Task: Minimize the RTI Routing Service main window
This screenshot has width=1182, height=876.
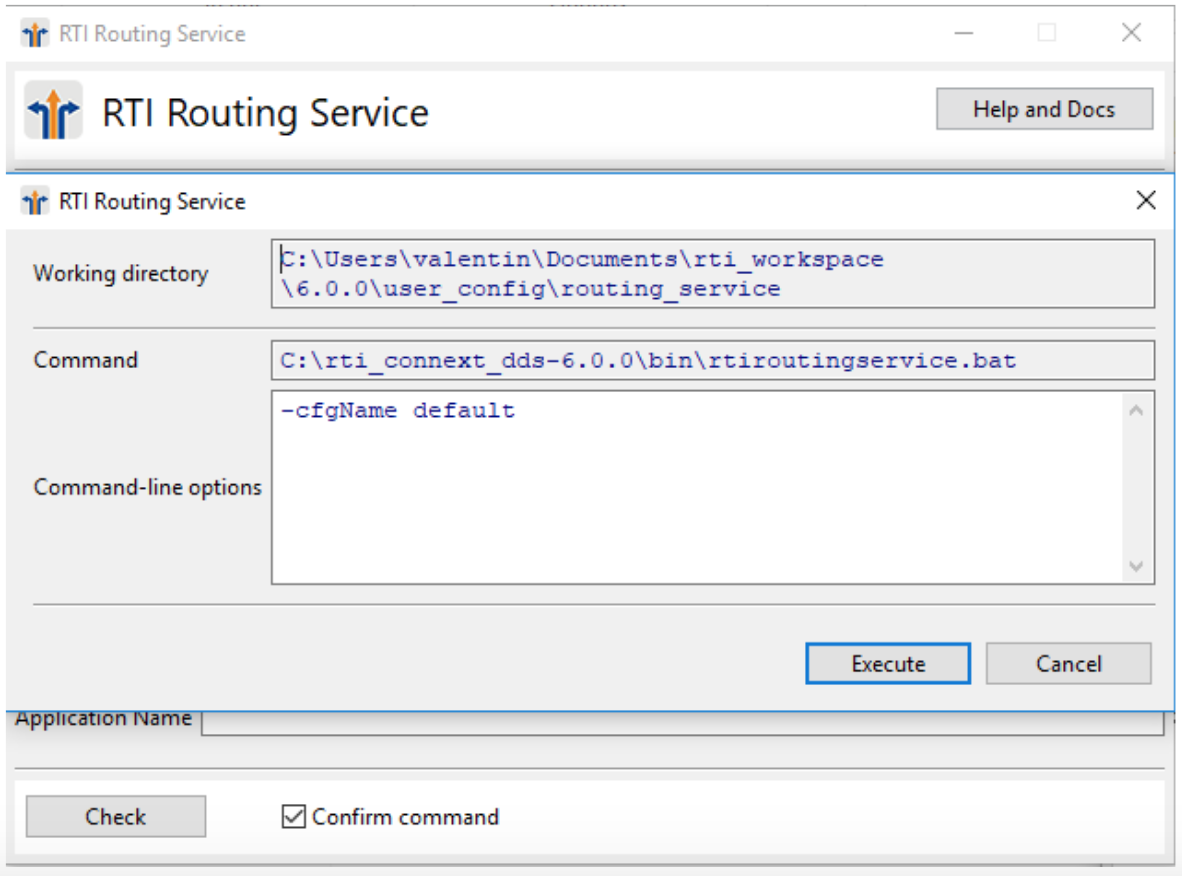Action: pyautogui.click(x=964, y=33)
